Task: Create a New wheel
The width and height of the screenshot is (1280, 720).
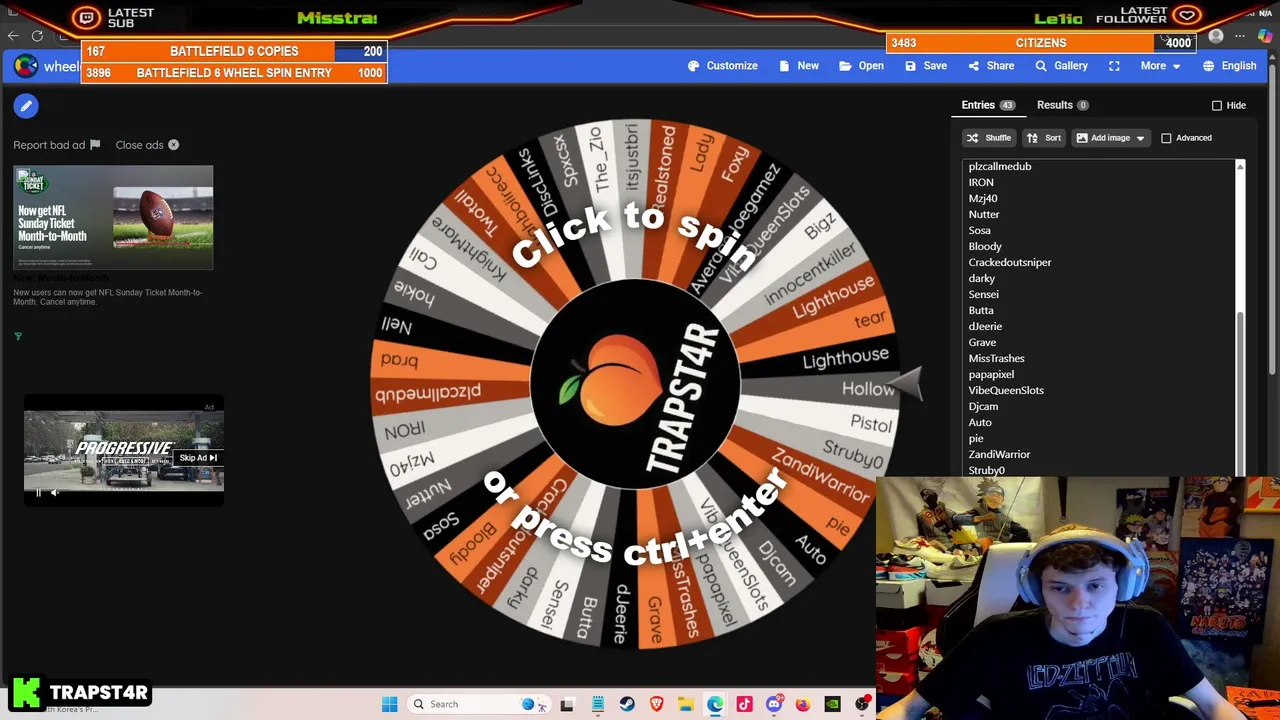Action: pos(798,66)
